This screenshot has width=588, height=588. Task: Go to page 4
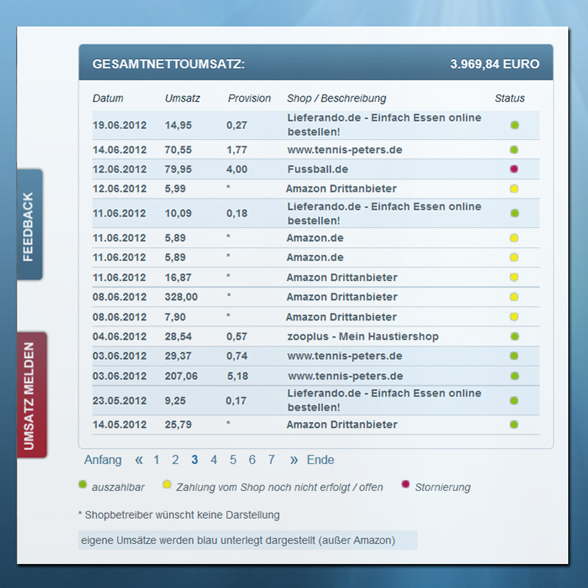coord(214,460)
